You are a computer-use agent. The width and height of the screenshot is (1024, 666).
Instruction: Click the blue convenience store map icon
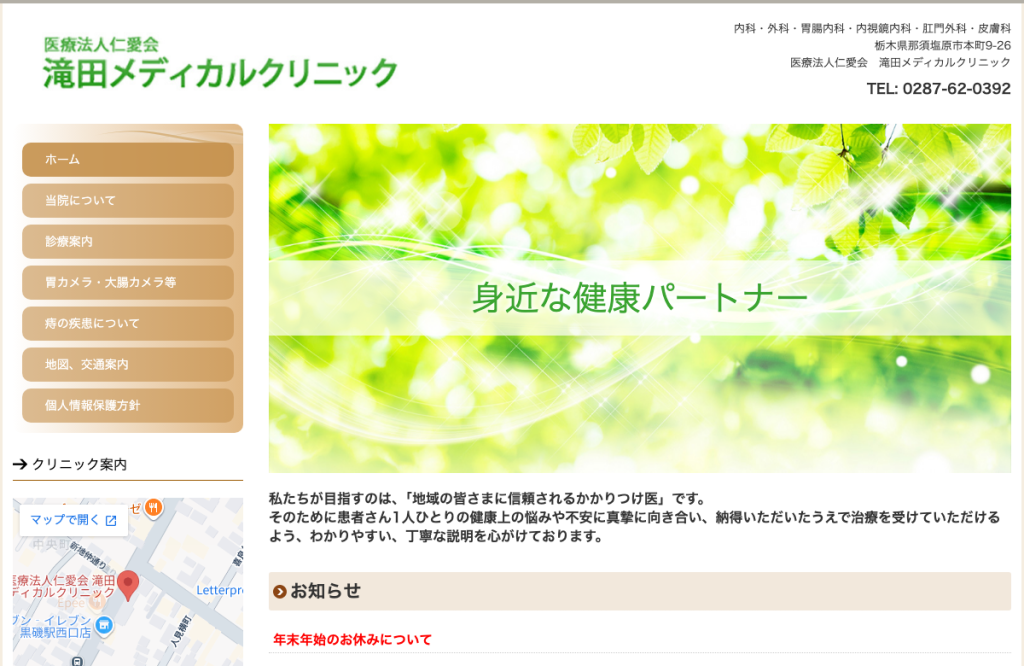[104, 626]
